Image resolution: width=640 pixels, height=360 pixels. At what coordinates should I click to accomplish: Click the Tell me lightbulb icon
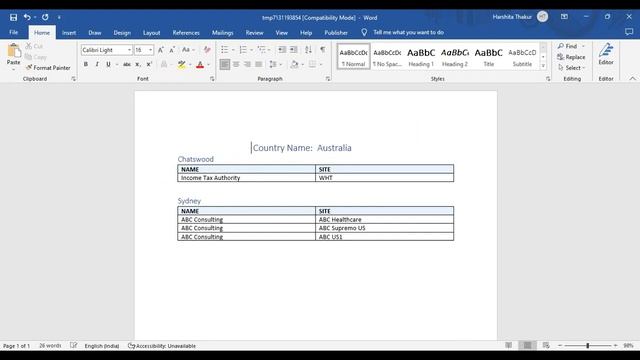click(x=364, y=32)
